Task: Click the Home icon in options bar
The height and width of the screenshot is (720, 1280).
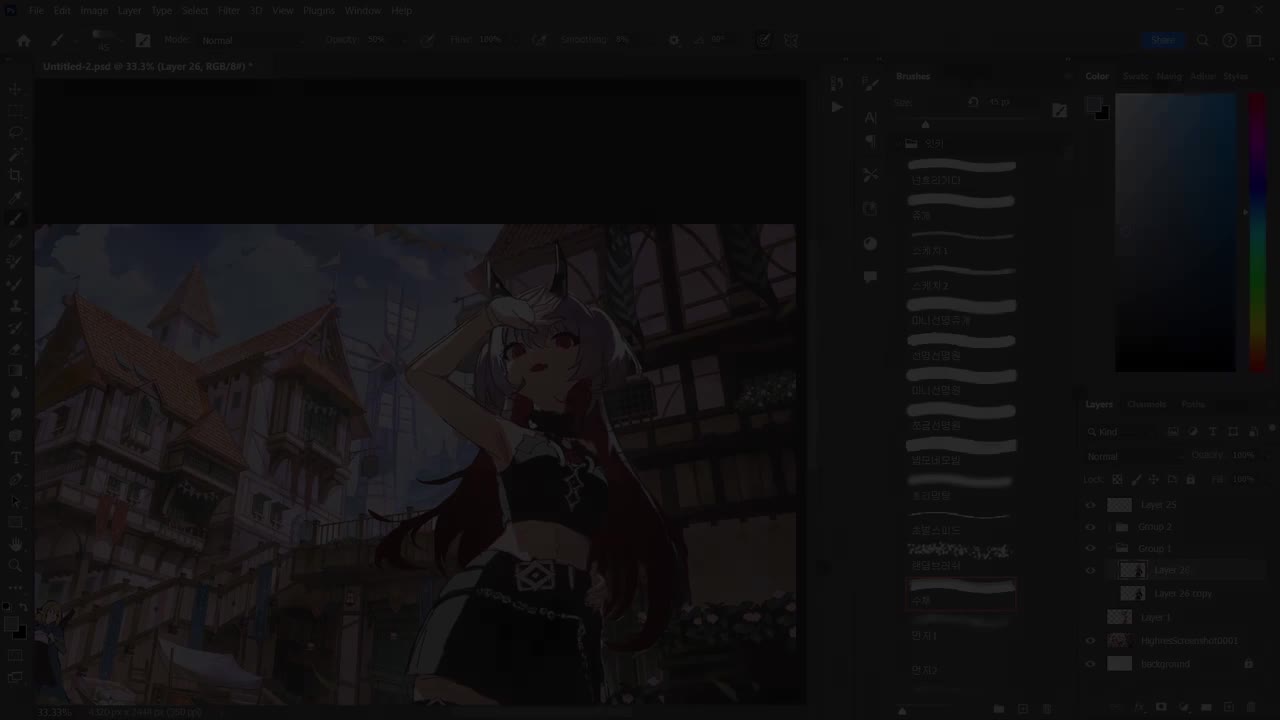Action: [24, 41]
